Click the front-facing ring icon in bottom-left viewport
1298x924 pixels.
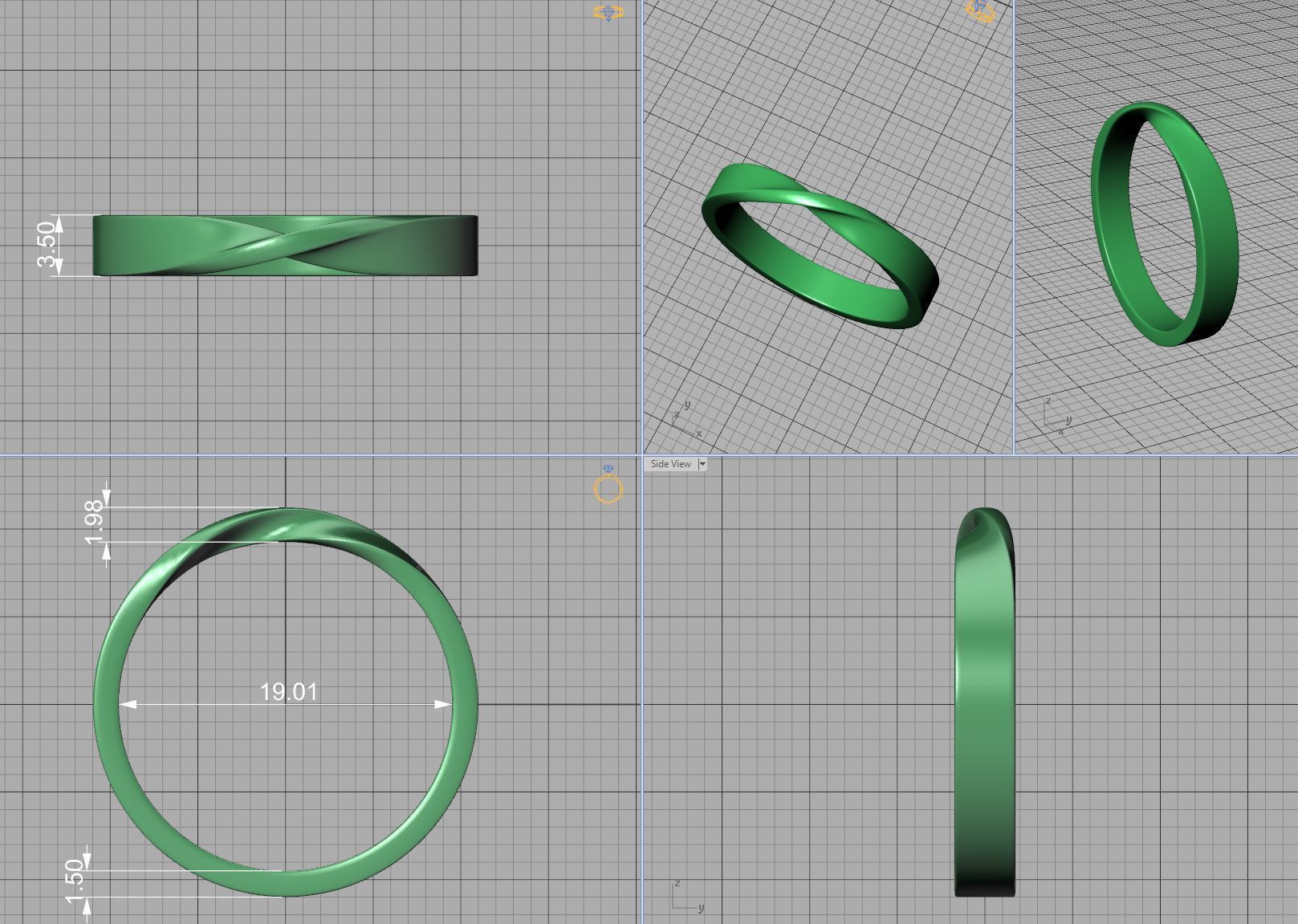[x=608, y=485]
